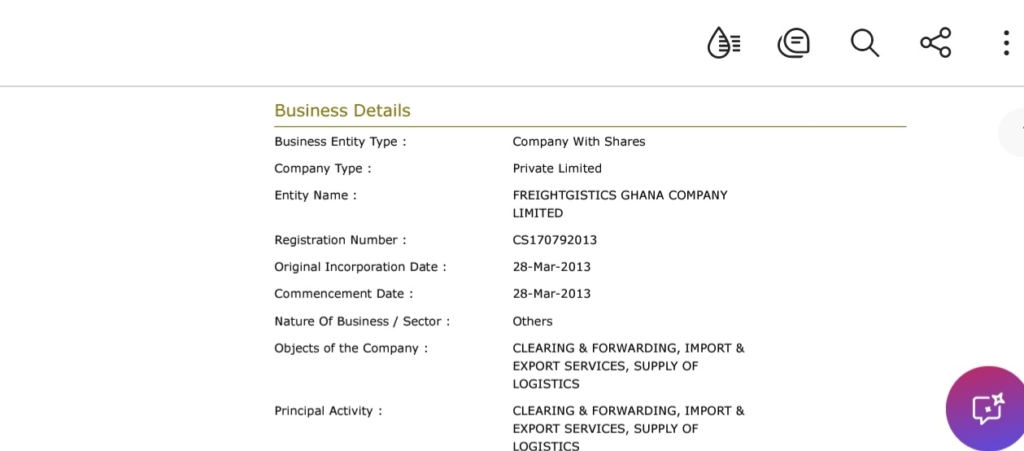Click the Business Entity Type label
The height and width of the screenshot is (451, 1024).
click(340, 142)
